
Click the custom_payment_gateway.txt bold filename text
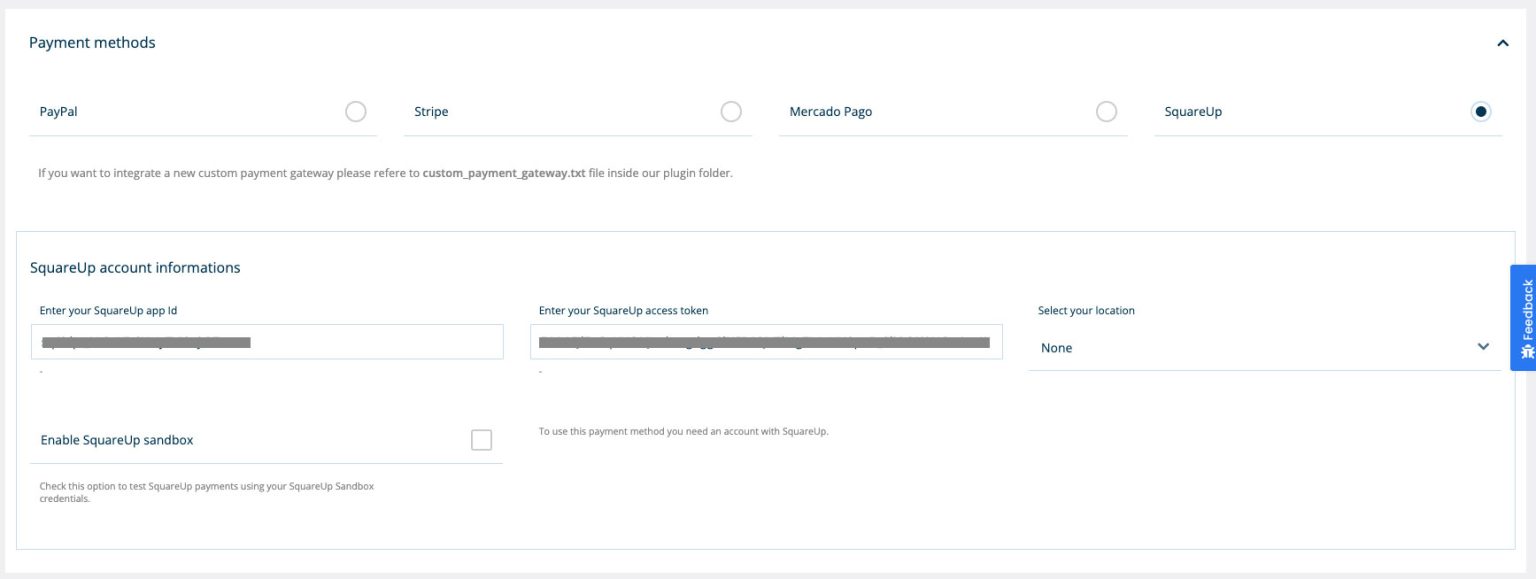click(x=503, y=173)
